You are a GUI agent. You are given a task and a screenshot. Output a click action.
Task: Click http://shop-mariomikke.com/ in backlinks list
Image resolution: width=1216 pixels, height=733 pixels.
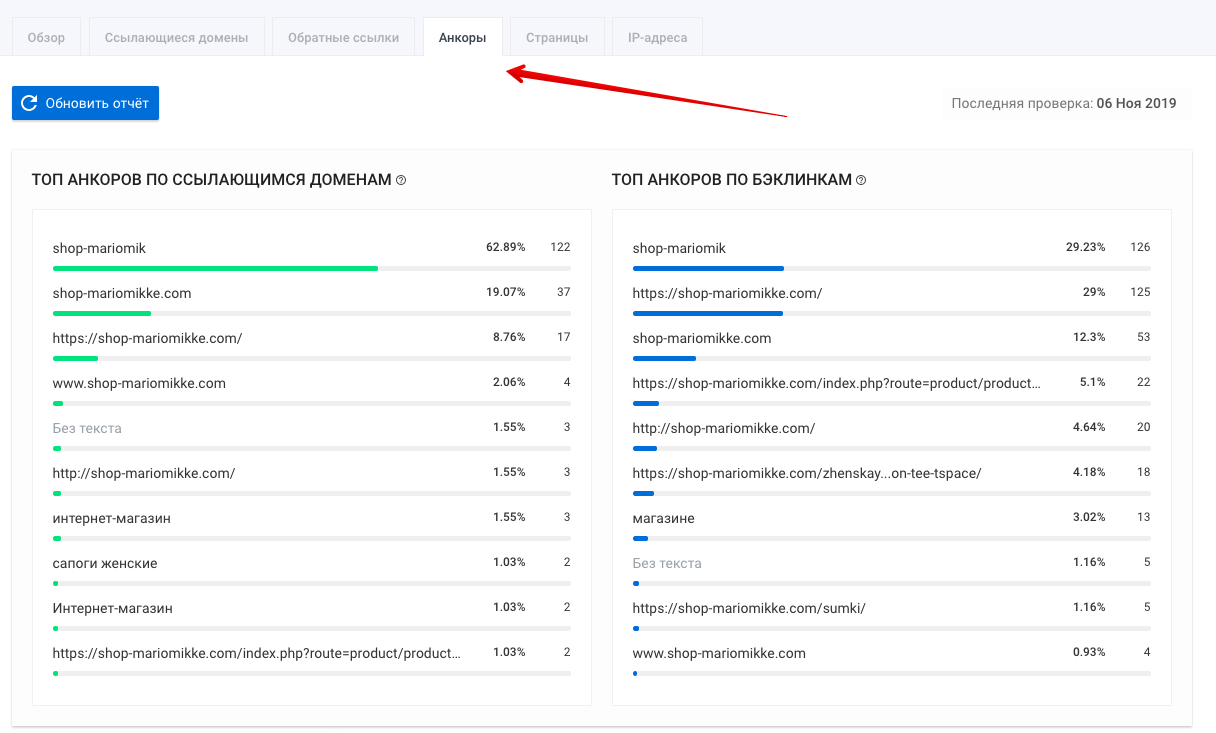click(724, 428)
